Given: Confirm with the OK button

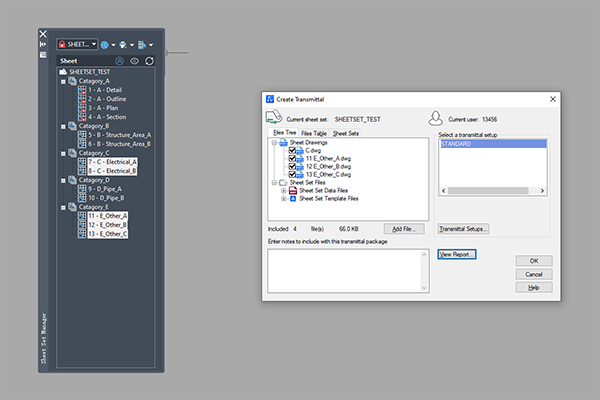Looking at the screenshot, I should [534, 261].
